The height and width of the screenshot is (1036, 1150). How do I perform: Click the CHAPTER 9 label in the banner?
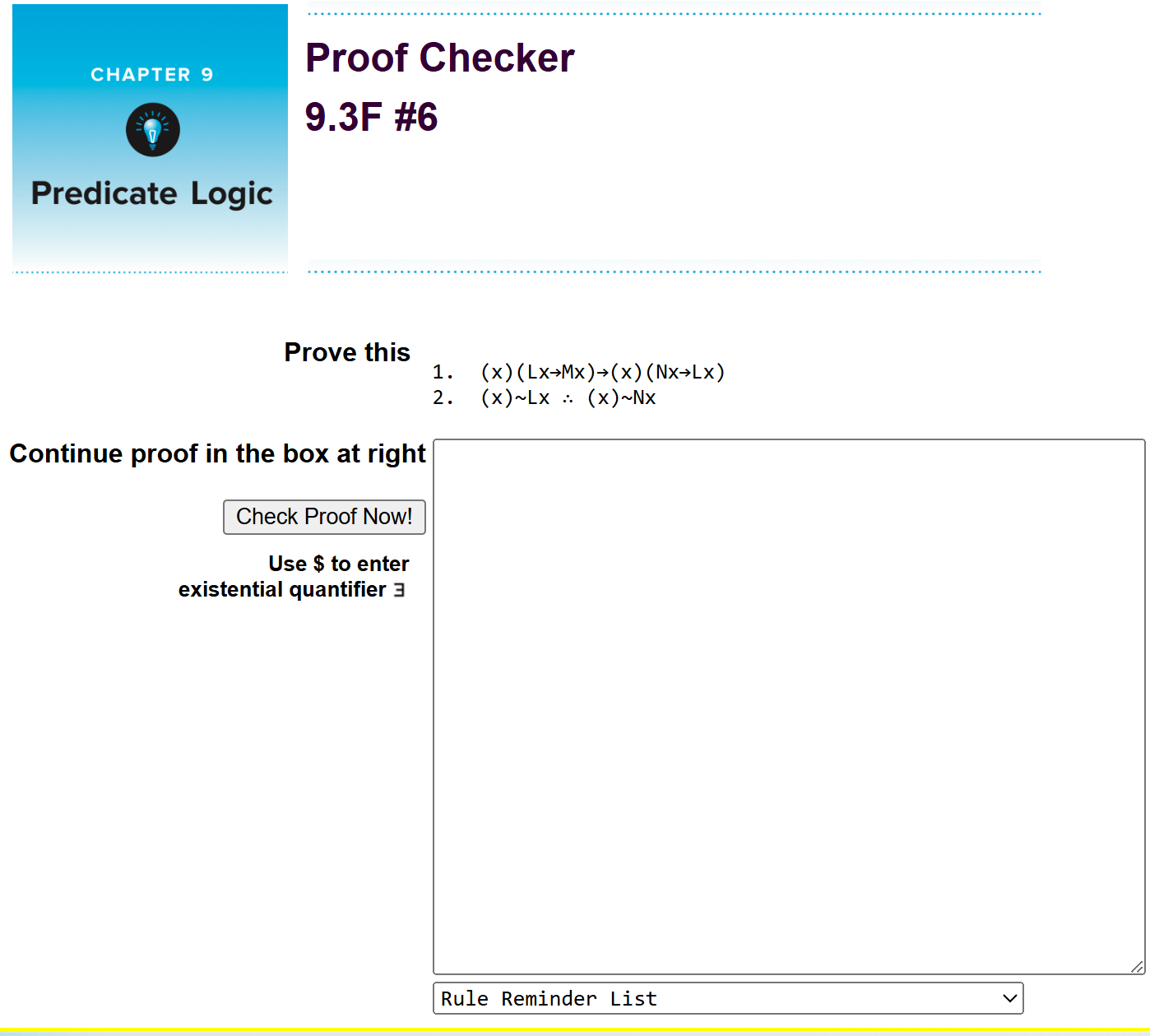point(151,74)
